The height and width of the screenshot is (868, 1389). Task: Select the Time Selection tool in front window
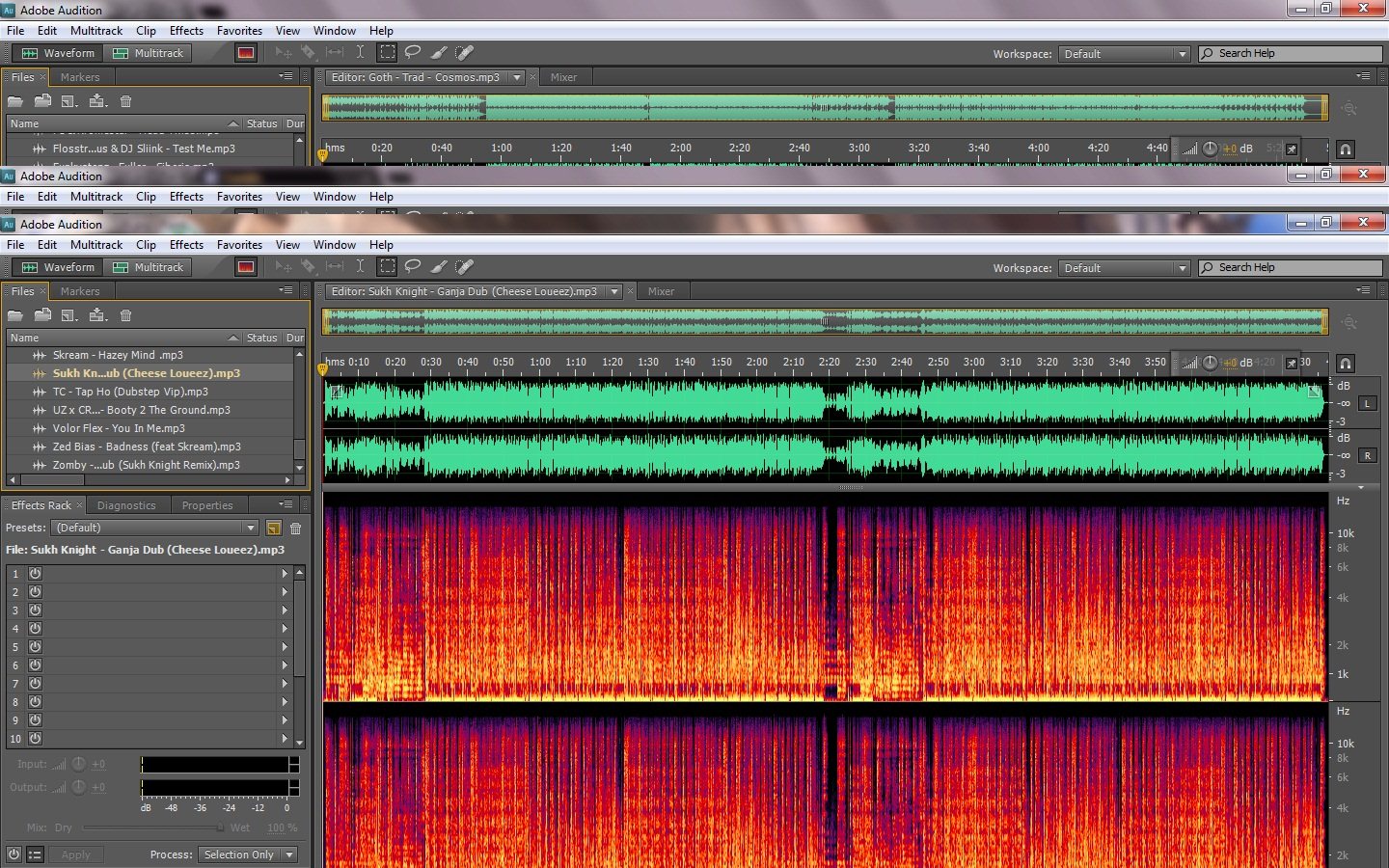[360, 267]
